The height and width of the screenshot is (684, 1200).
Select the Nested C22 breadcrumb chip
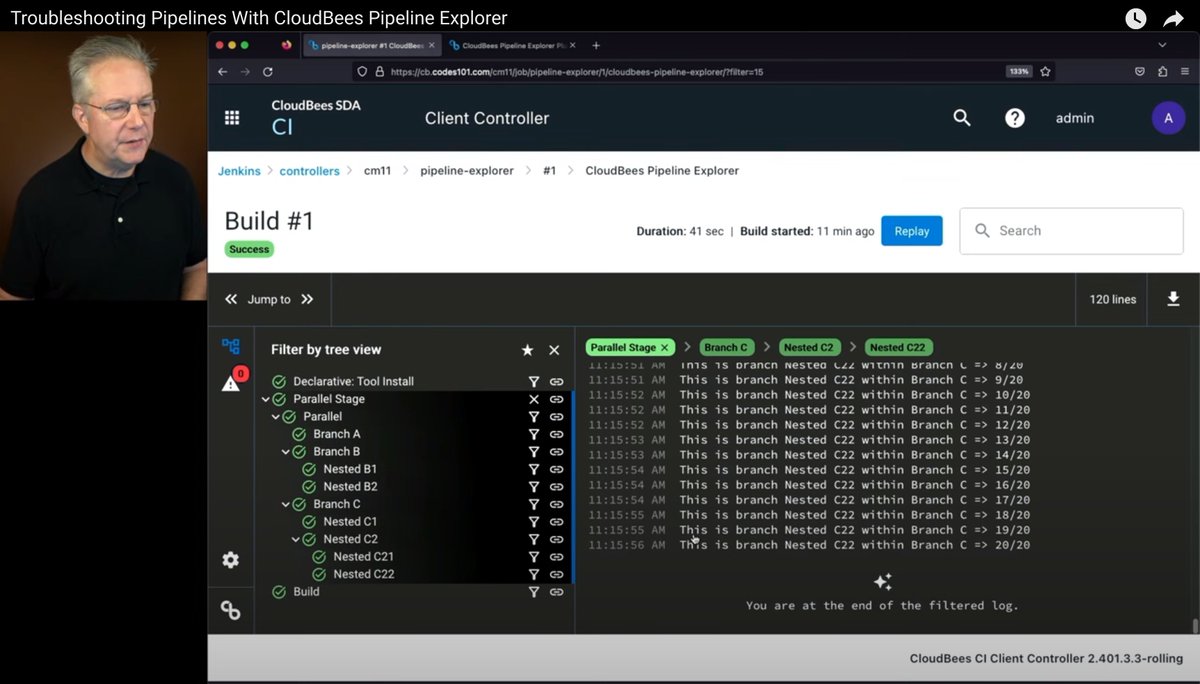click(897, 347)
